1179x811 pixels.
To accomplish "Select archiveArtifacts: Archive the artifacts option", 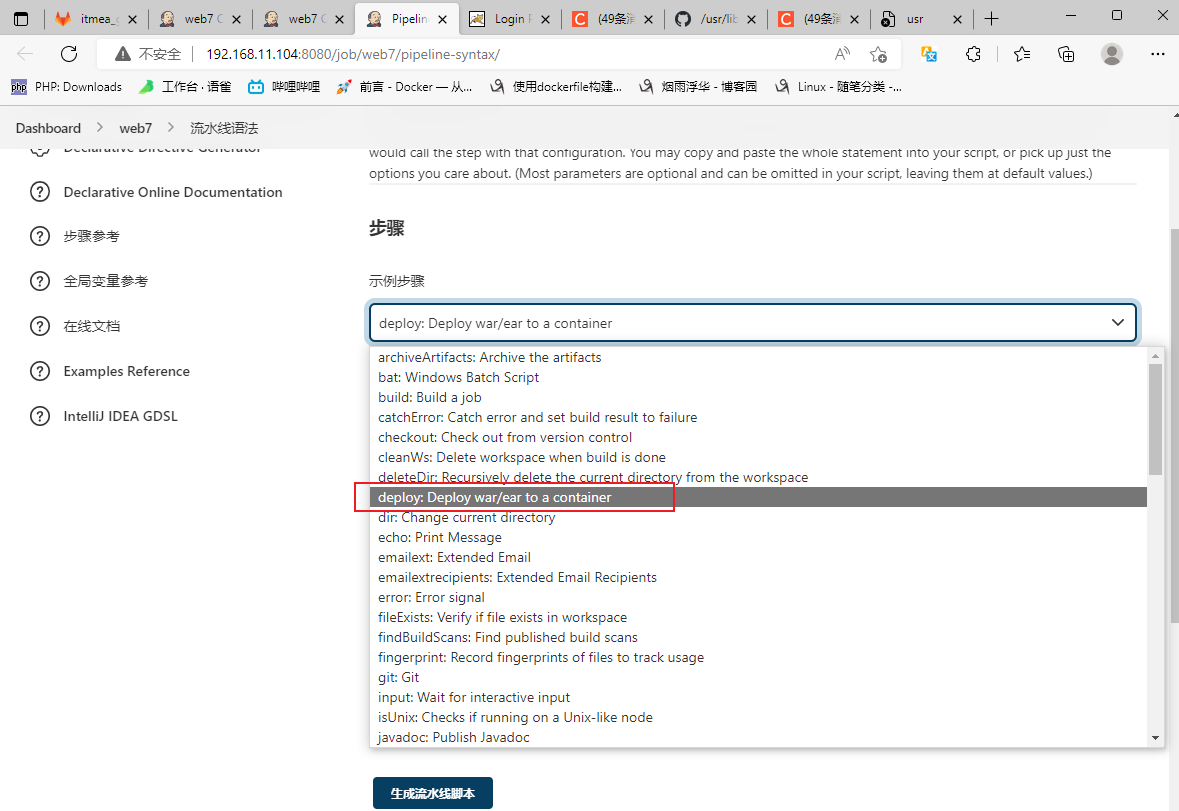I will (758, 357).
